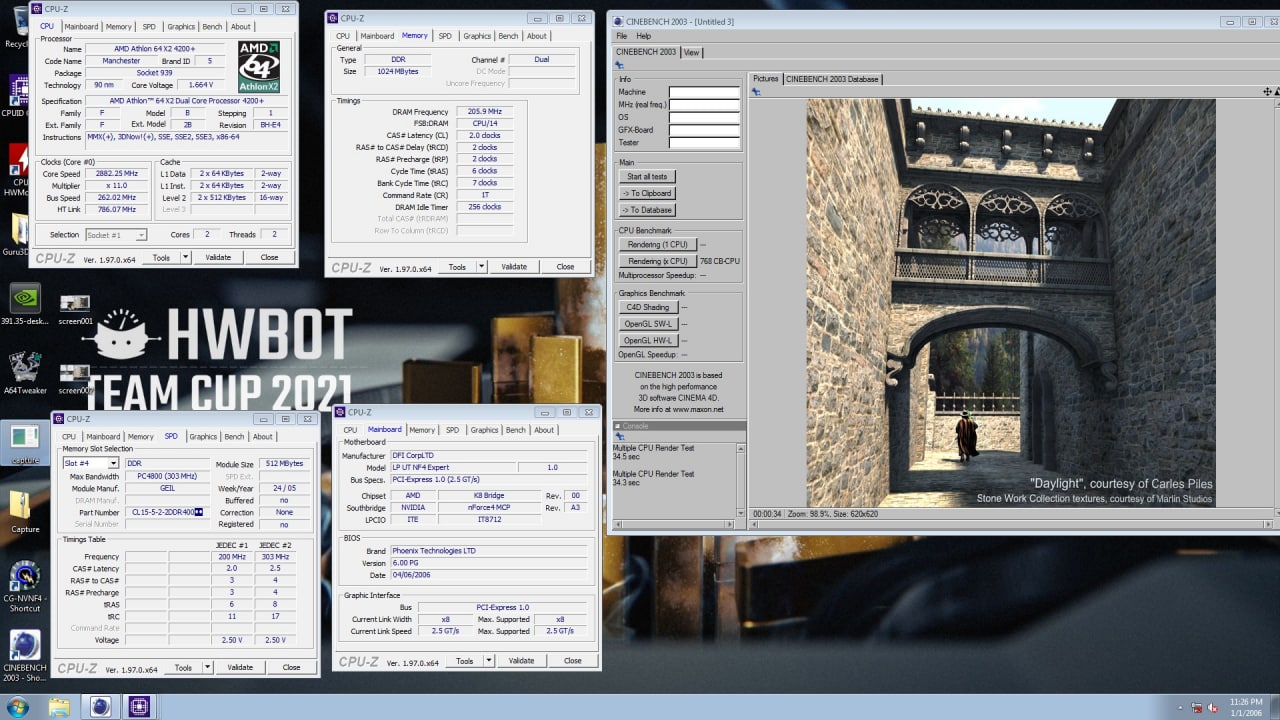Select the screen002 image file

75,377
